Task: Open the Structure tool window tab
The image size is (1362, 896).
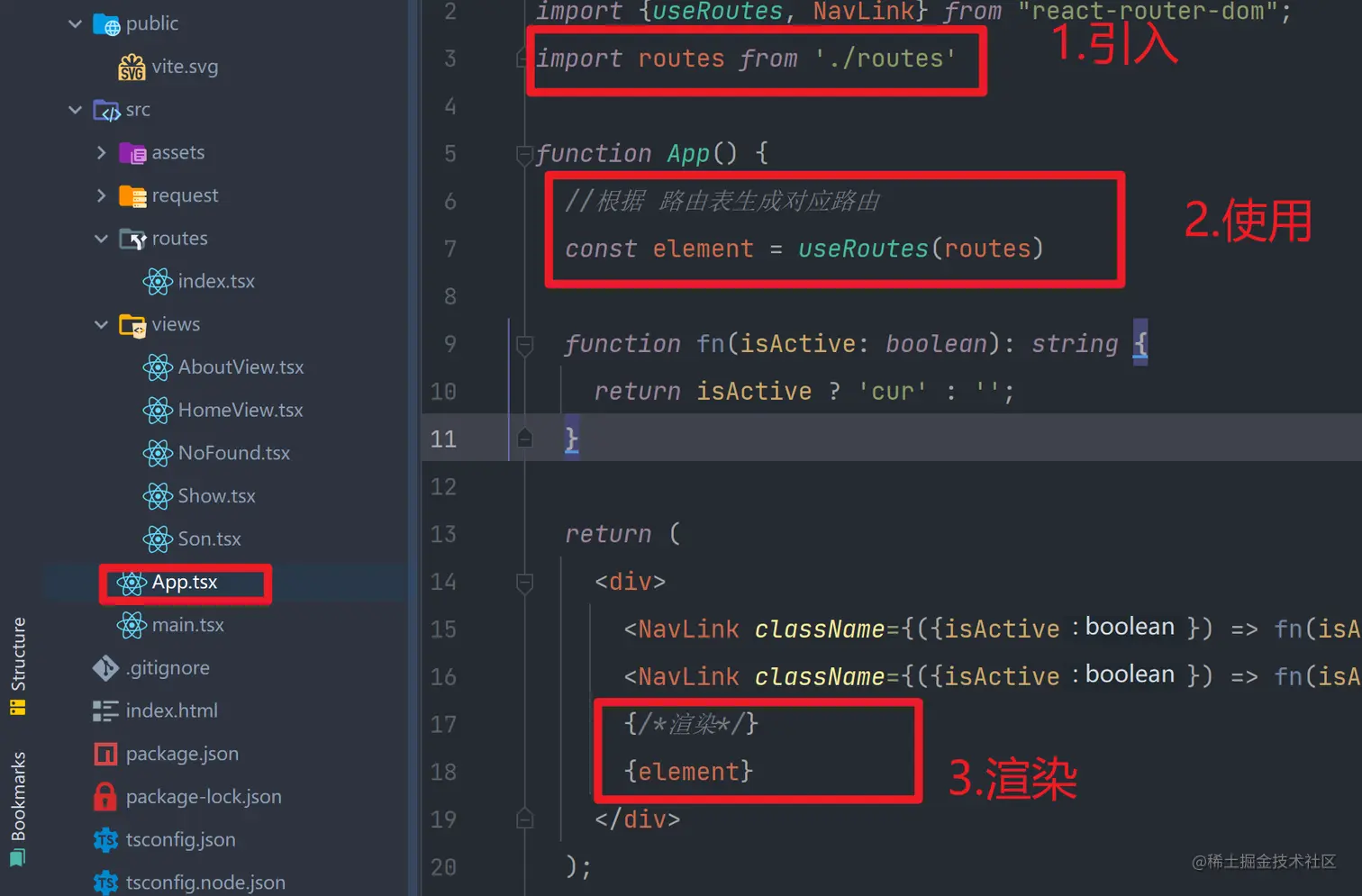Action: point(18,666)
